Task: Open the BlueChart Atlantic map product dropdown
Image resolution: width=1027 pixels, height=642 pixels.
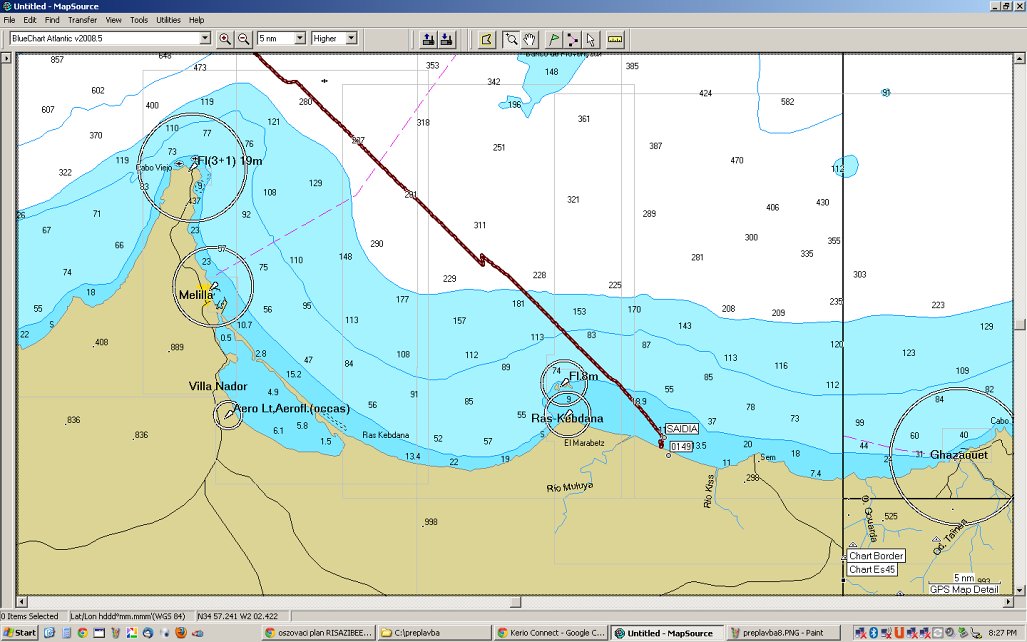Action: pyautogui.click(x=205, y=38)
